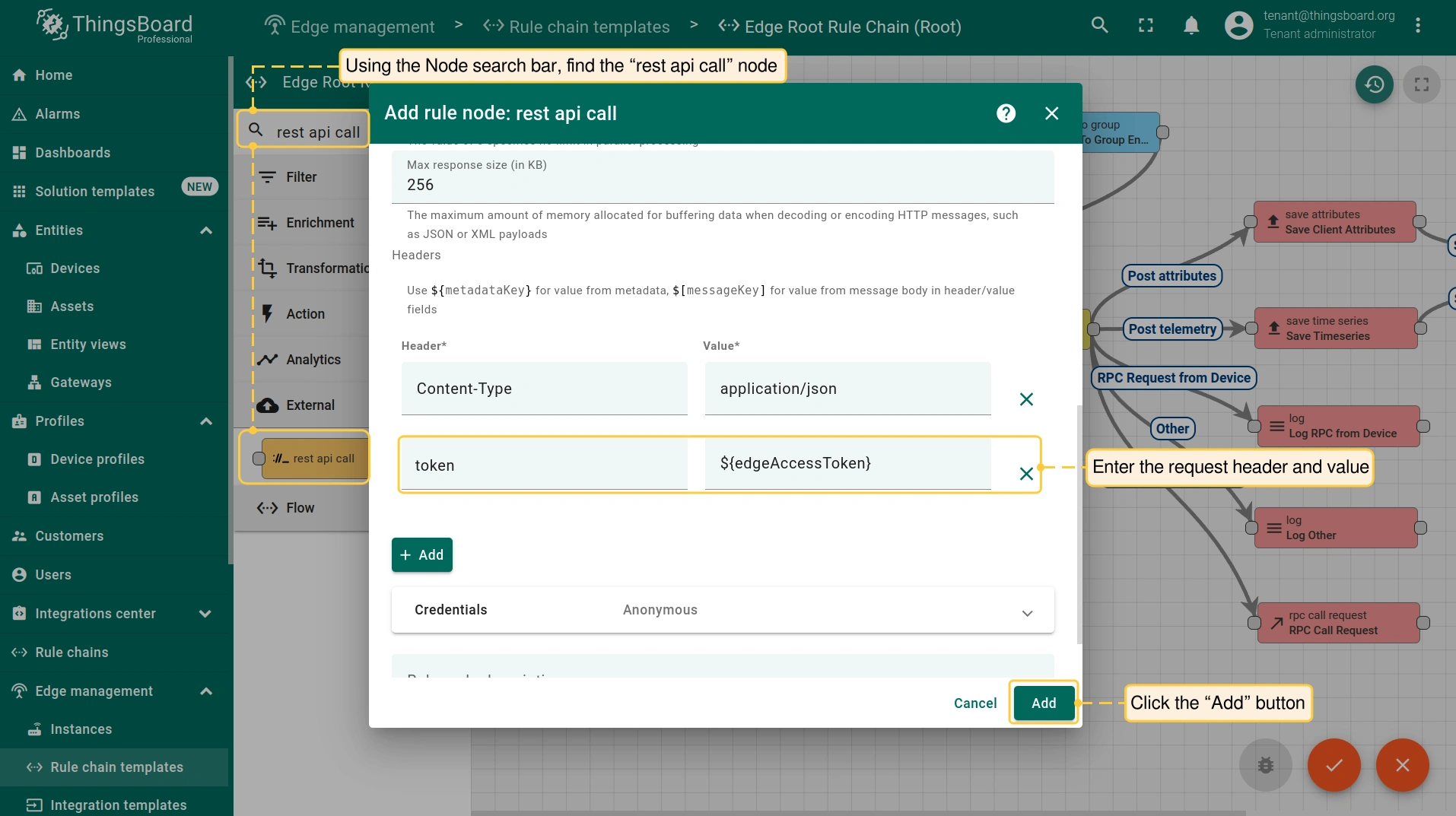Click the Max response size field
1456x816 pixels.
(x=721, y=185)
